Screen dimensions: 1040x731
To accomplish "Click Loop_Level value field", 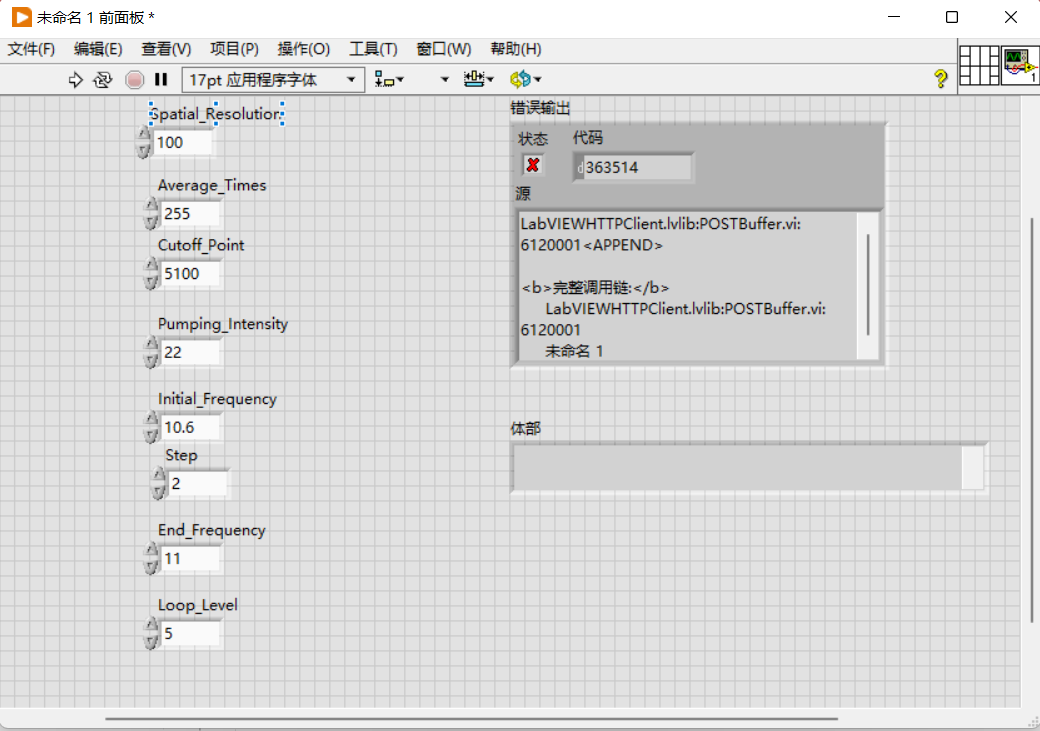I will 190,633.
